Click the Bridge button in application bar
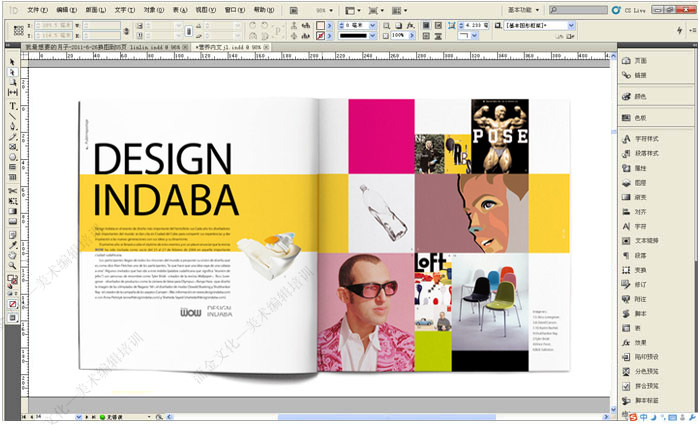The height and width of the screenshot is (425, 700). point(293,10)
